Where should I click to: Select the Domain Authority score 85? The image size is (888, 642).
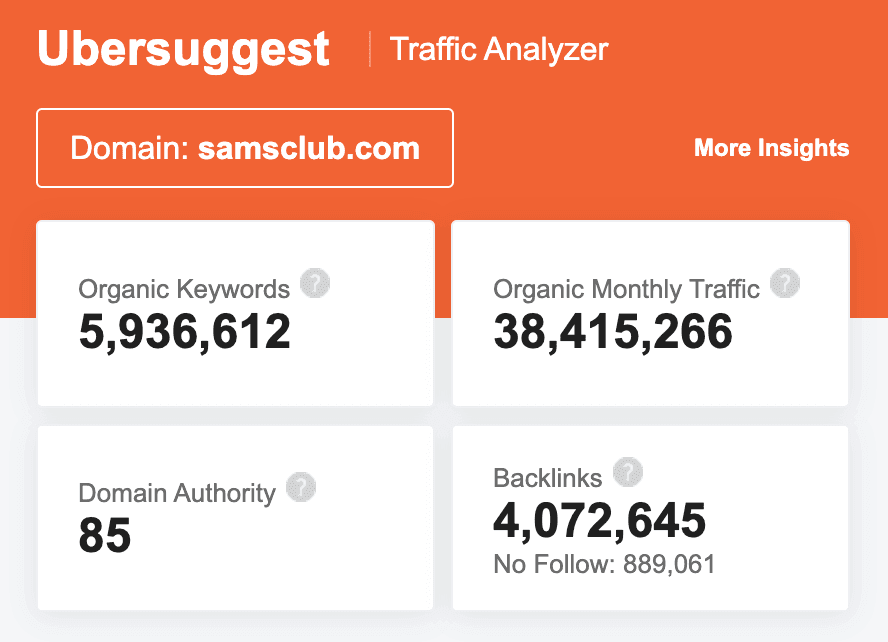pos(104,536)
